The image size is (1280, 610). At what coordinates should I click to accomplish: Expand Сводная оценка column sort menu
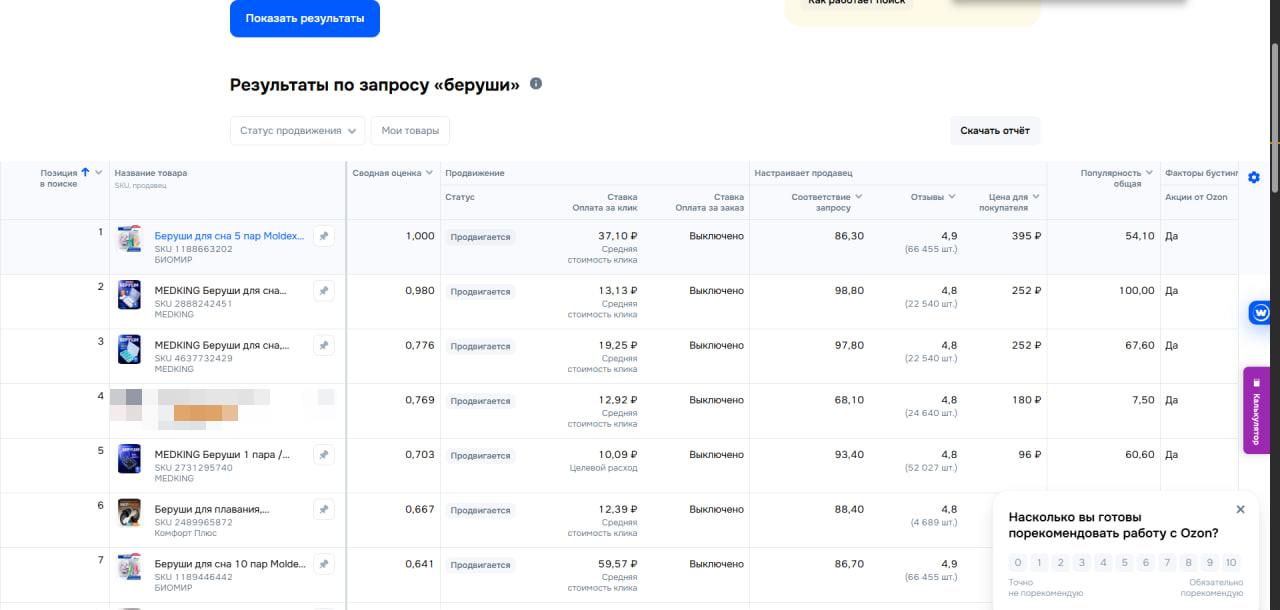429,173
